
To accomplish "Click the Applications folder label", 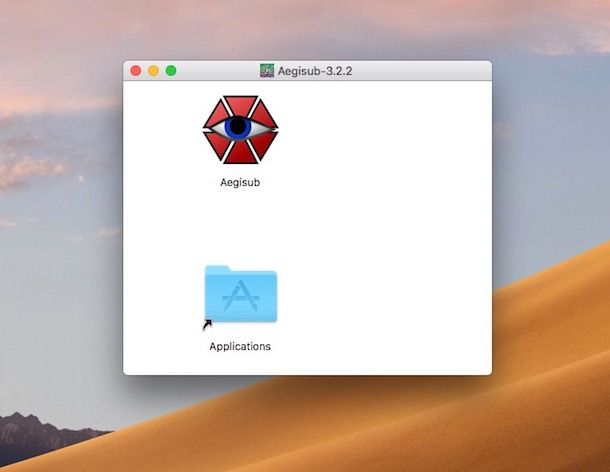I will pos(240,346).
